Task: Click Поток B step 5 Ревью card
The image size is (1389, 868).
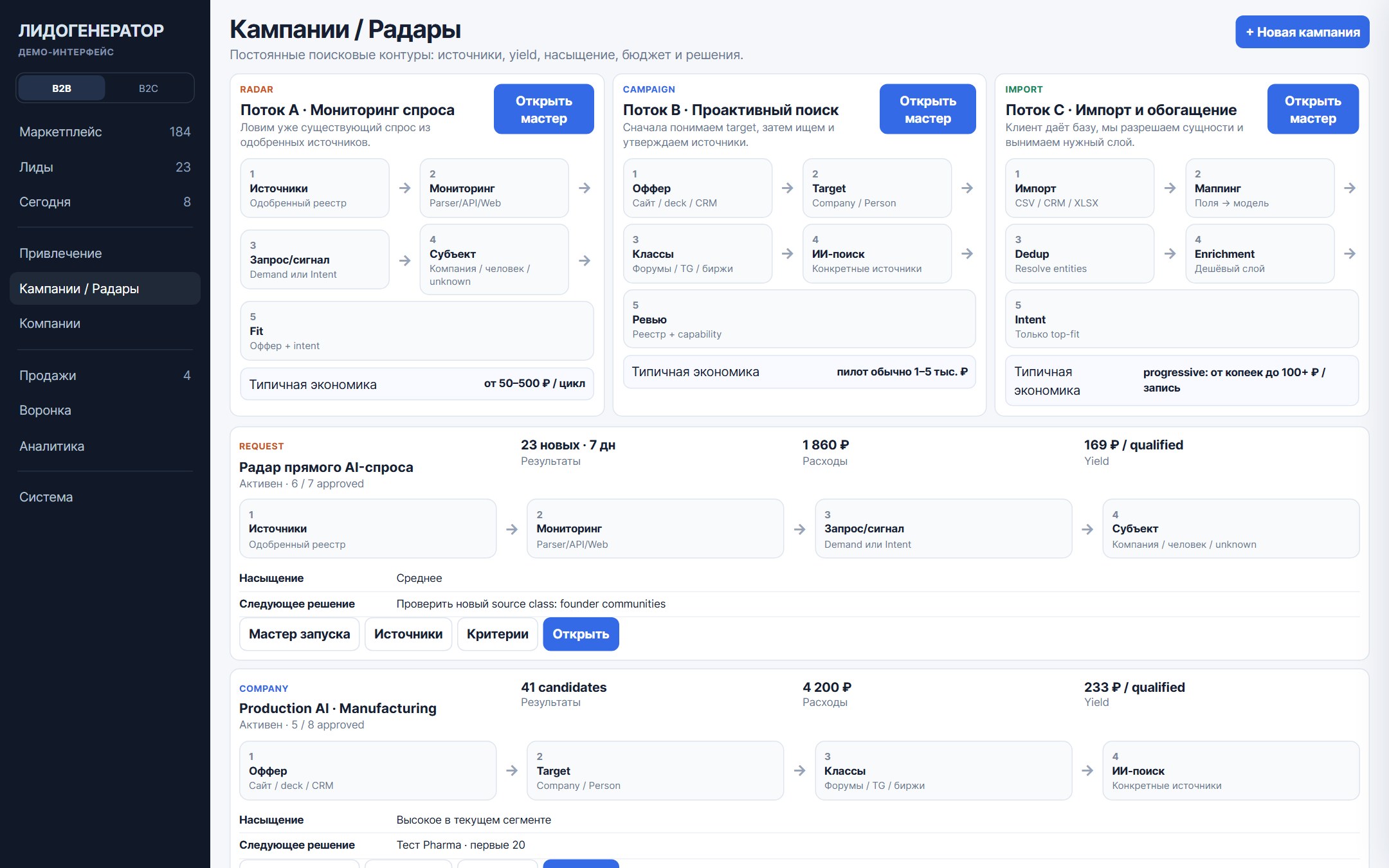Action: click(799, 320)
